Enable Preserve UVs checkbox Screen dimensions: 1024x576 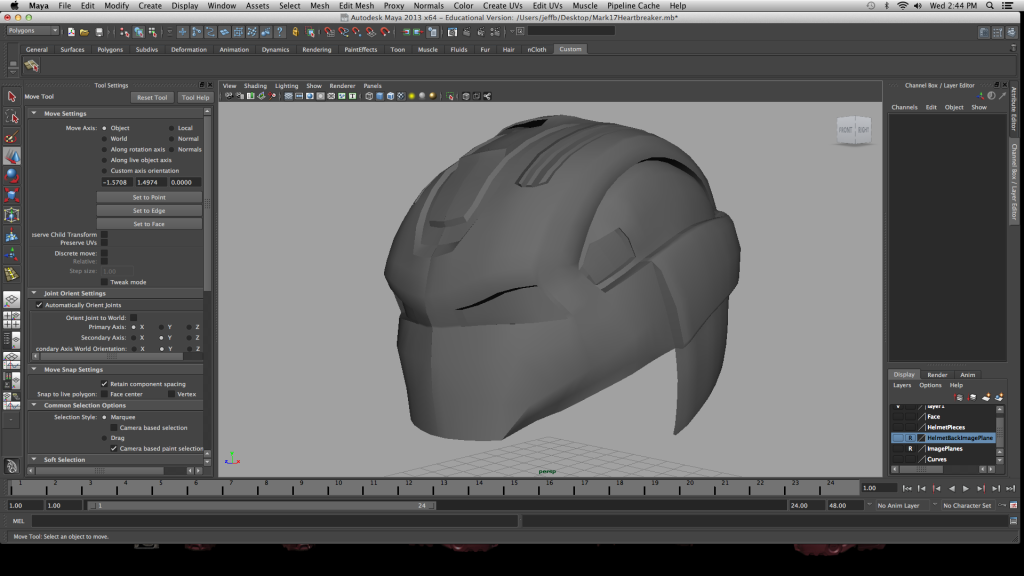[x=104, y=243]
